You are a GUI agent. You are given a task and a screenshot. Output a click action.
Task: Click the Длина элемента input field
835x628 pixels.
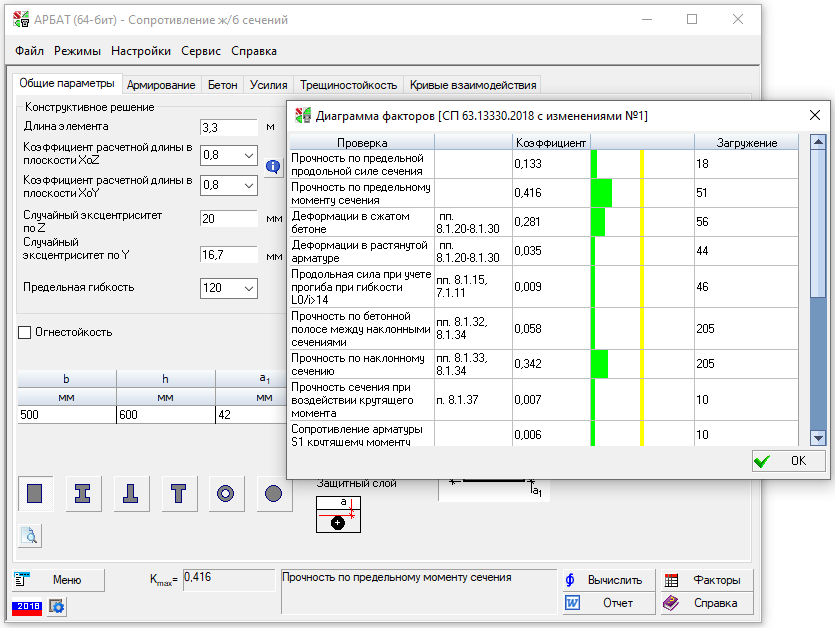[228, 127]
